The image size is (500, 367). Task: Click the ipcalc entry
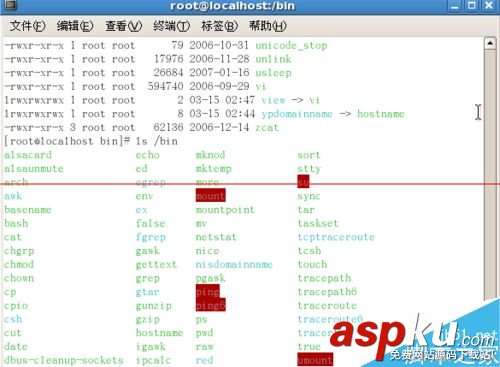(x=153, y=360)
